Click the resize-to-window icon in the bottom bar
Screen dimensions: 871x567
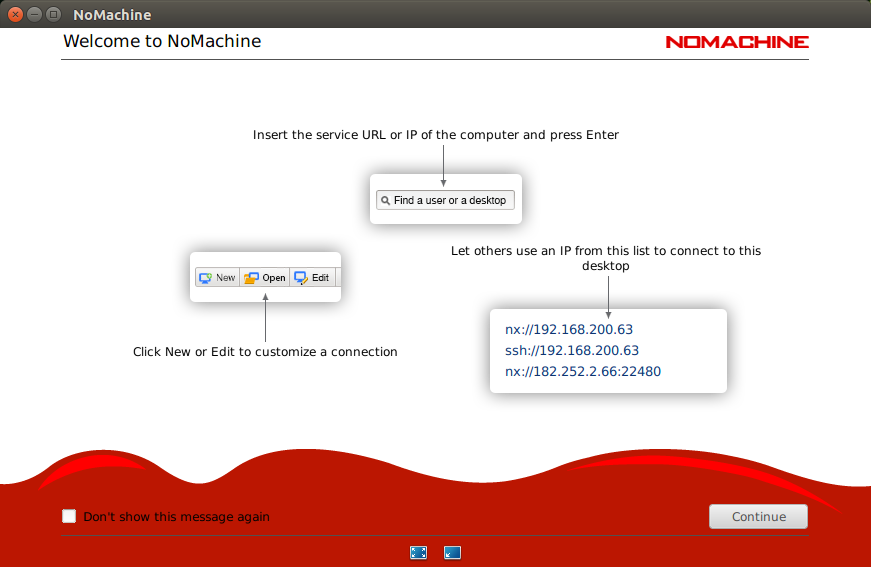pyautogui.click(x=452, y=553)
